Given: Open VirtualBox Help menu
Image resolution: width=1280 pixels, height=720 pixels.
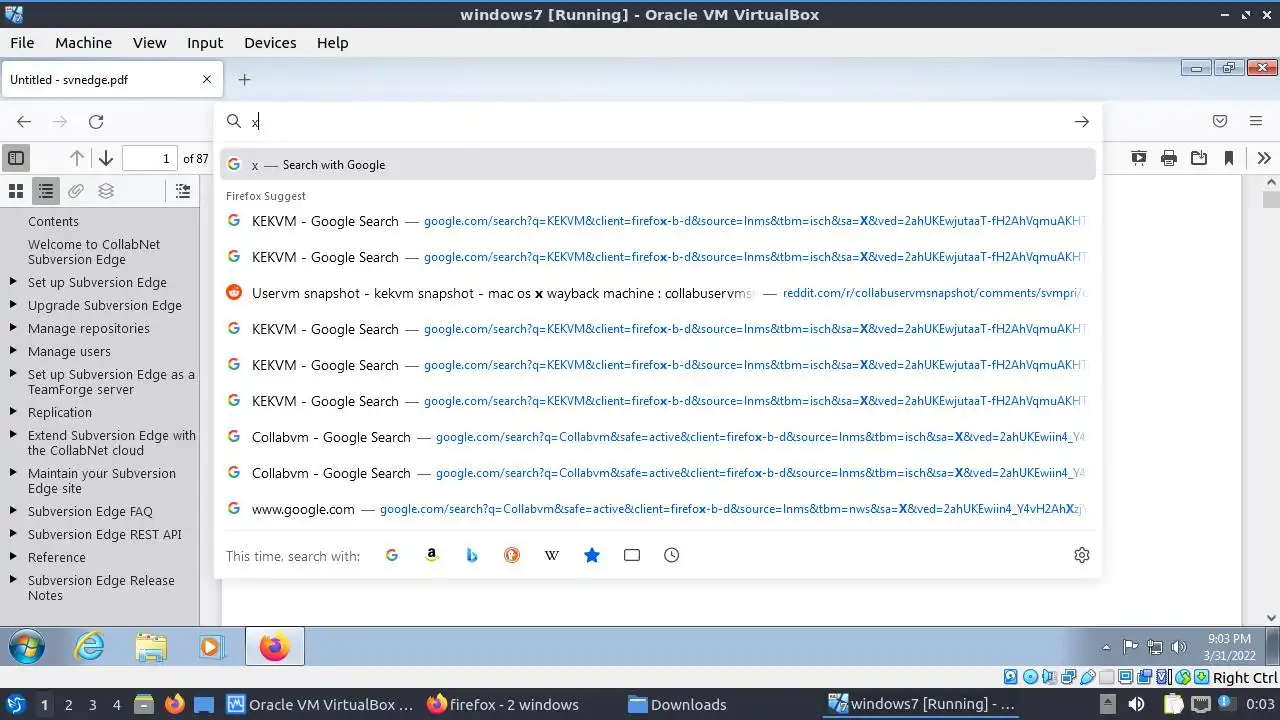Looking at the screenshot, I should [332, 43].
